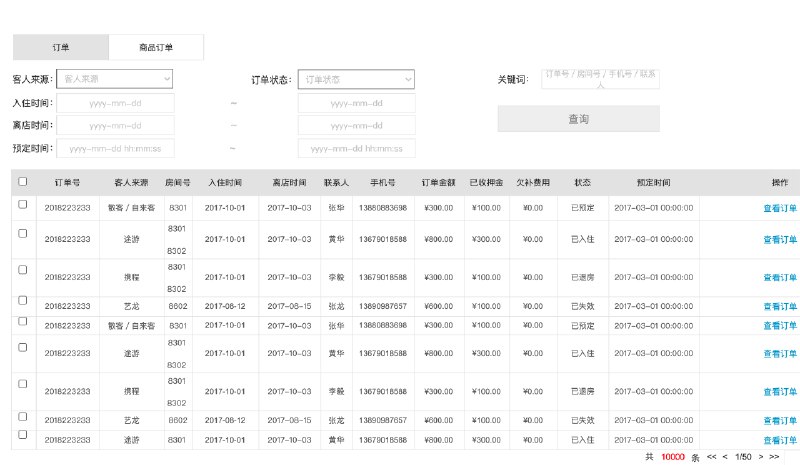
Task: Click the 操作 column header
Action: [x=780, y=183]
